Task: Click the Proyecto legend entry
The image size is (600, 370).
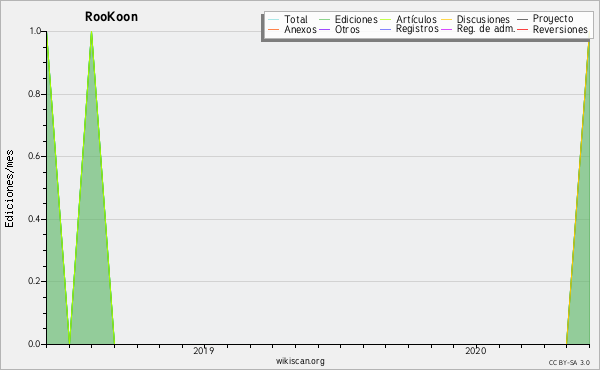Action: (553, 19)
